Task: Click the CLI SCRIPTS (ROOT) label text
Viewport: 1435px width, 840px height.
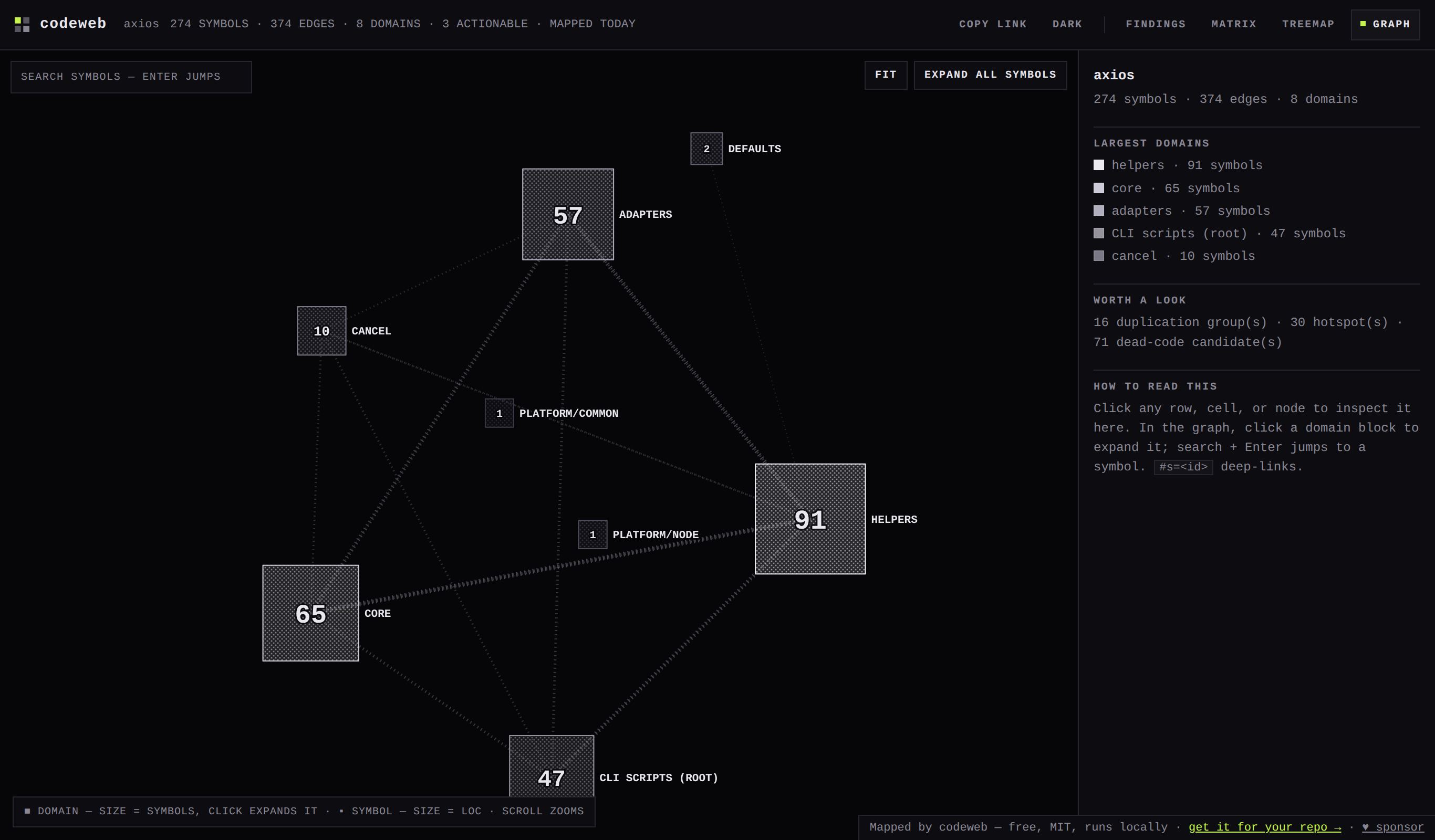Action: point(659,778)
